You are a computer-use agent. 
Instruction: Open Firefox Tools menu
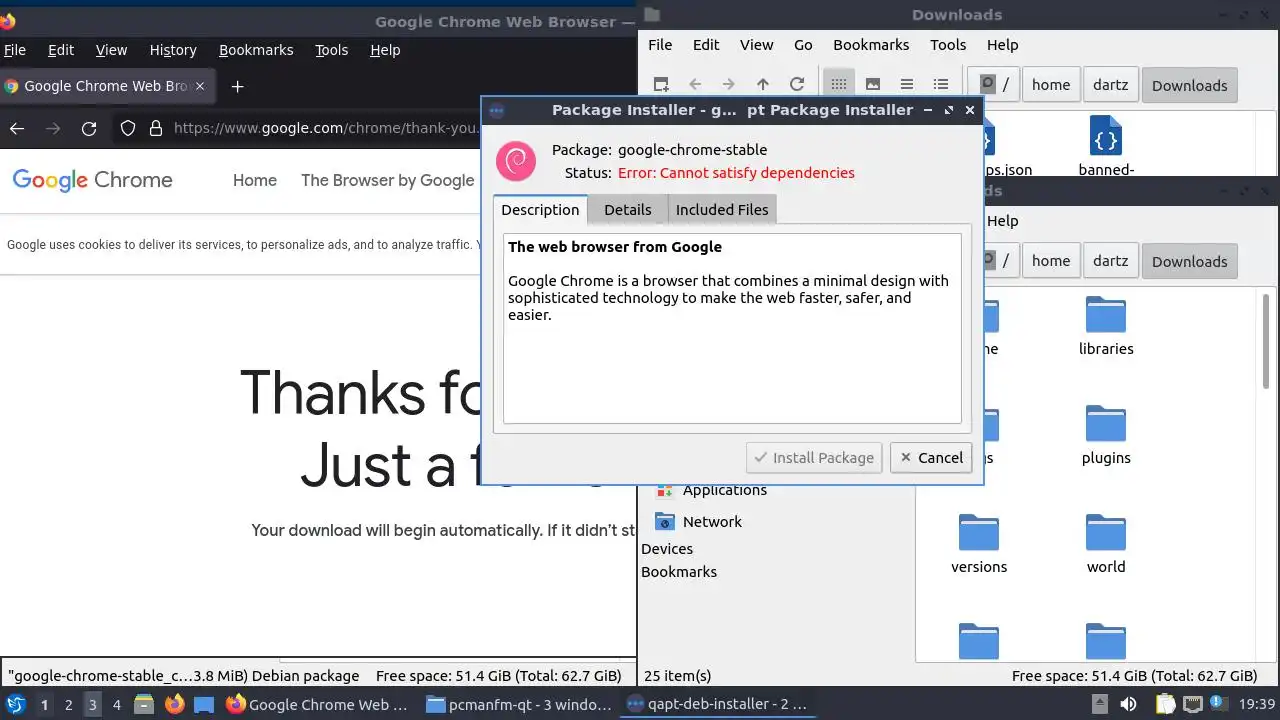pos(331,50)
